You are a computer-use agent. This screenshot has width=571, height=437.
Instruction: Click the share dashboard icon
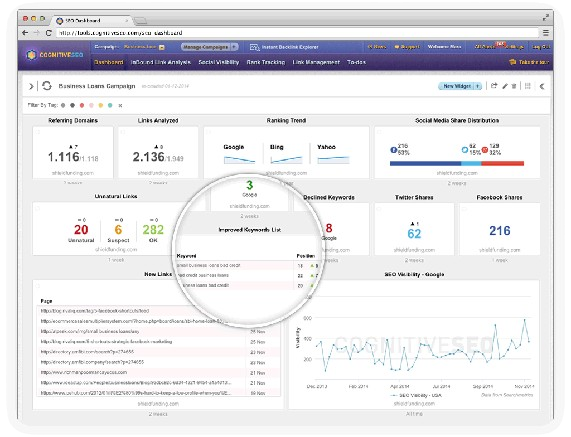tap(494, 86)
